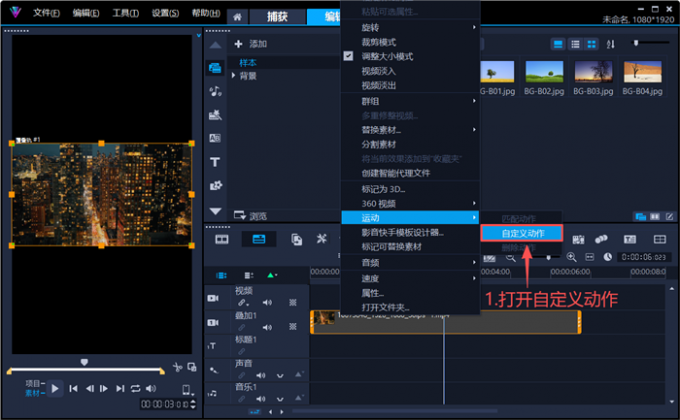
Task: Switch to timeline view icon
Action: click(259, 239)
